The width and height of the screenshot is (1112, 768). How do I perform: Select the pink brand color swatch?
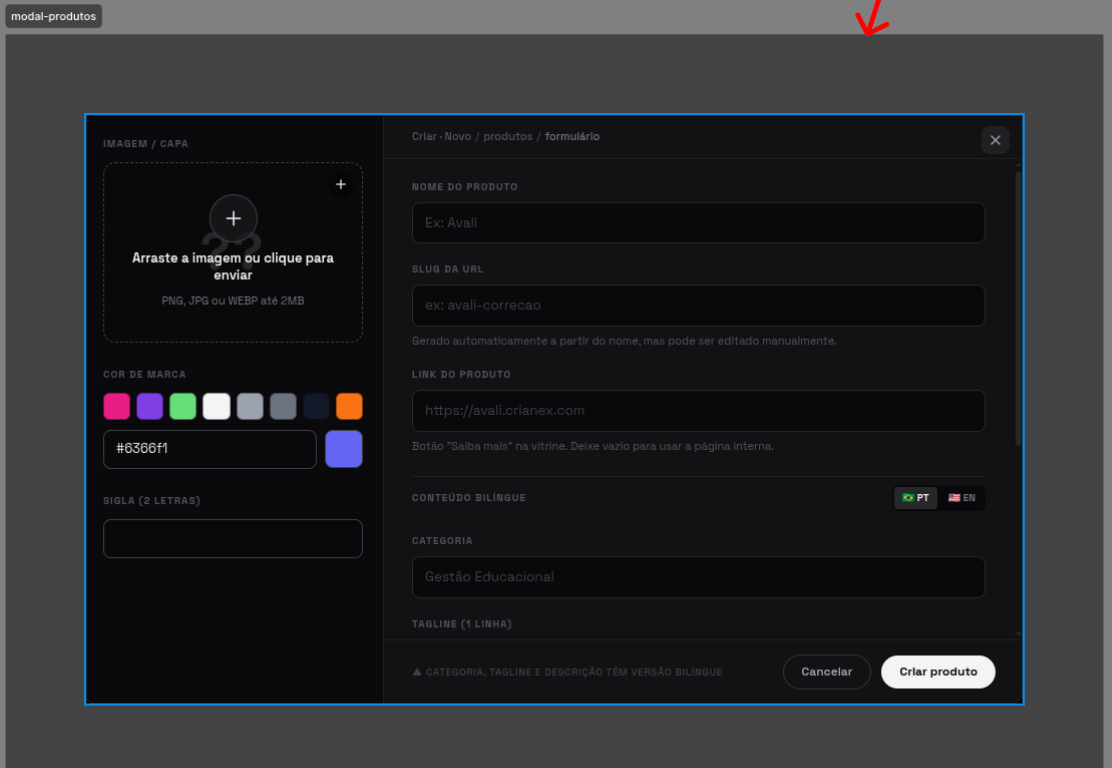[117, 406]
